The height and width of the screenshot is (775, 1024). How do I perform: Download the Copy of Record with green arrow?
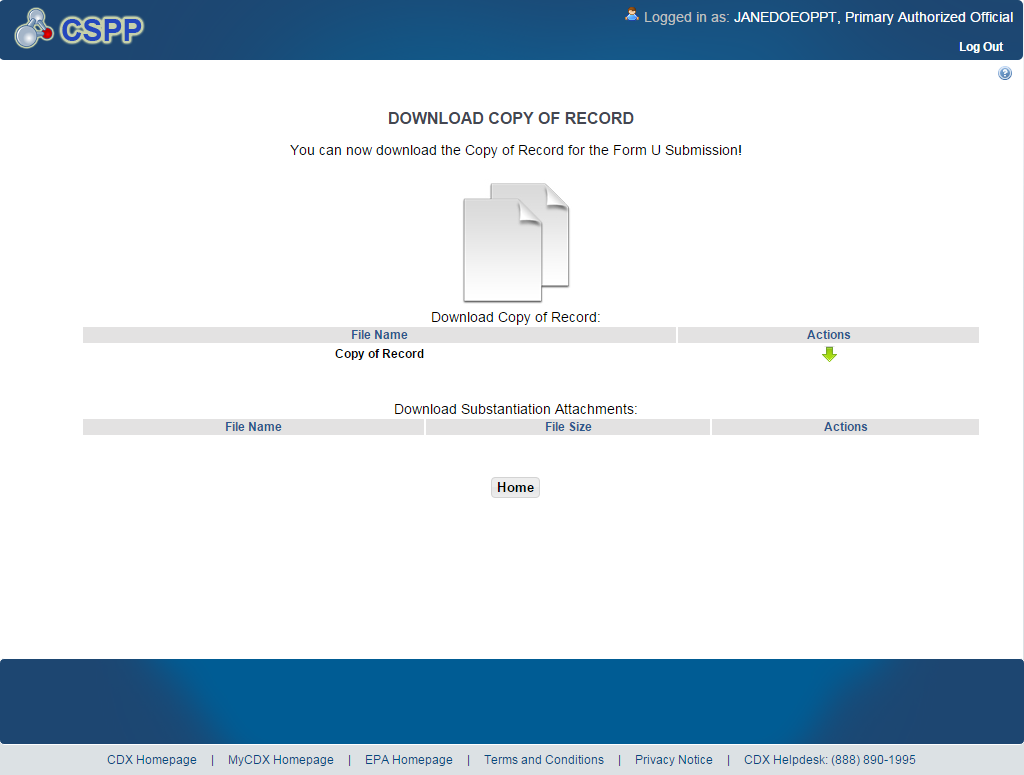(829, 354)
